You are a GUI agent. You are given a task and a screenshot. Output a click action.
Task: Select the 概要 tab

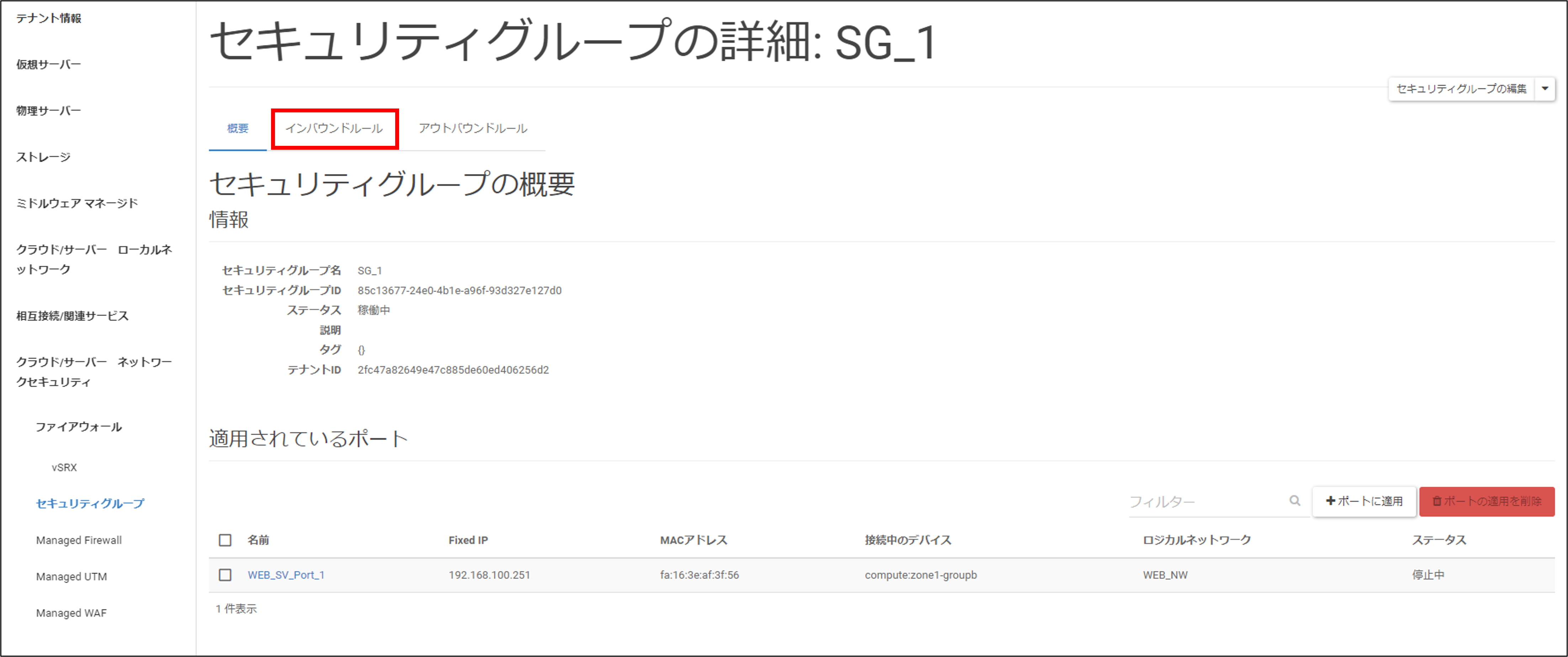pyautogui.click(x=237, y=128)
